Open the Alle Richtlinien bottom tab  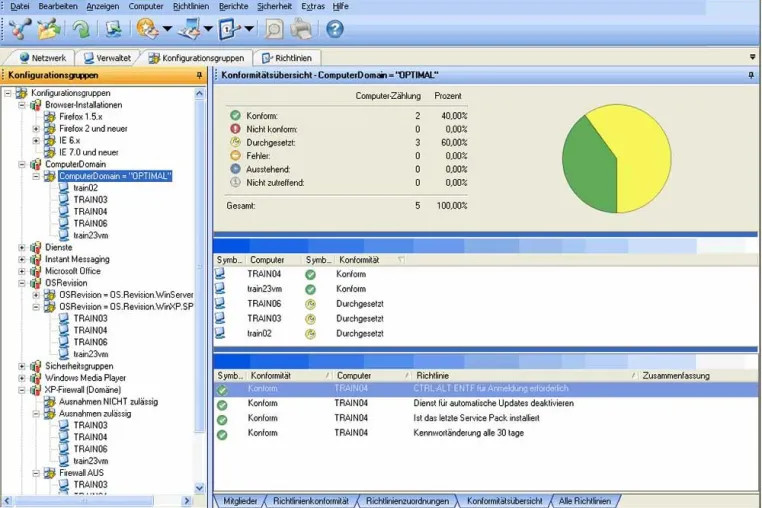tap(585, 501)
